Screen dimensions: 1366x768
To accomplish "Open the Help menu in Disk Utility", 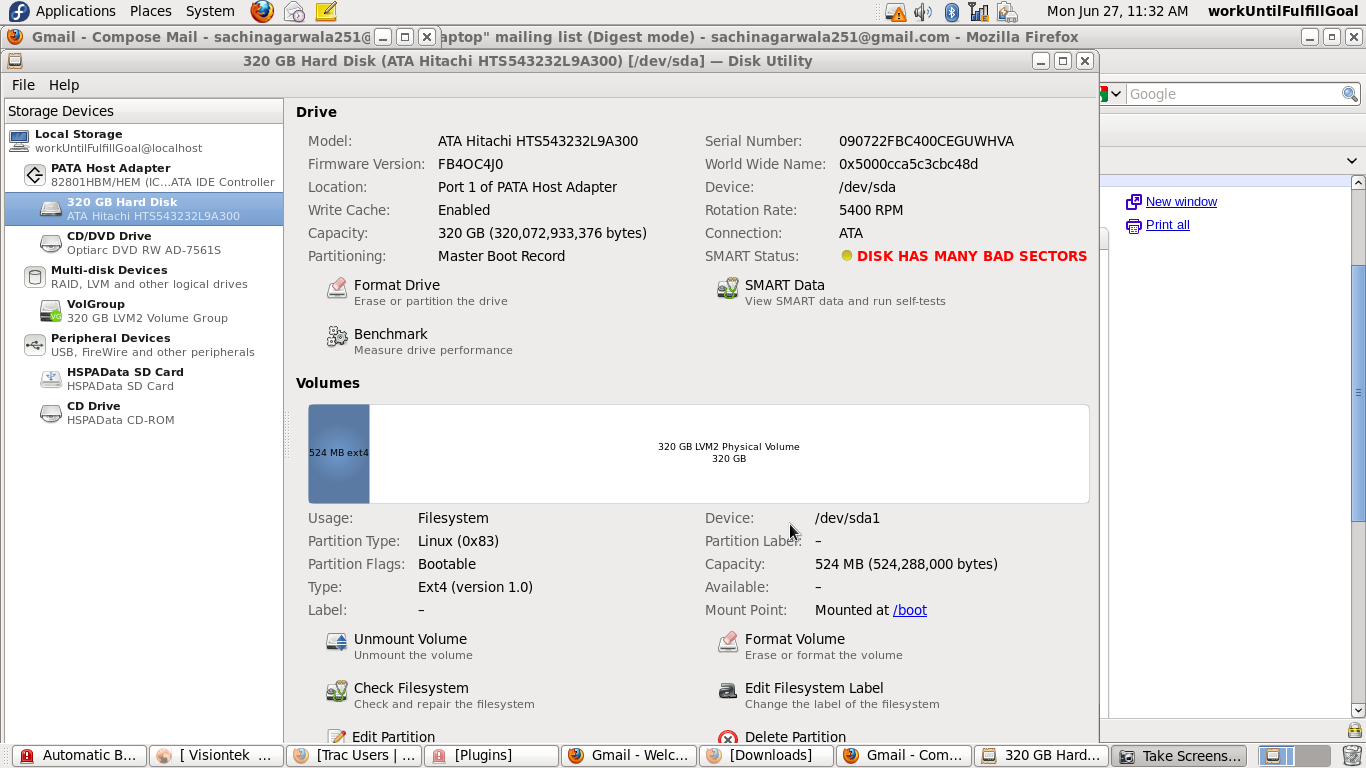I will coord(64,85).
